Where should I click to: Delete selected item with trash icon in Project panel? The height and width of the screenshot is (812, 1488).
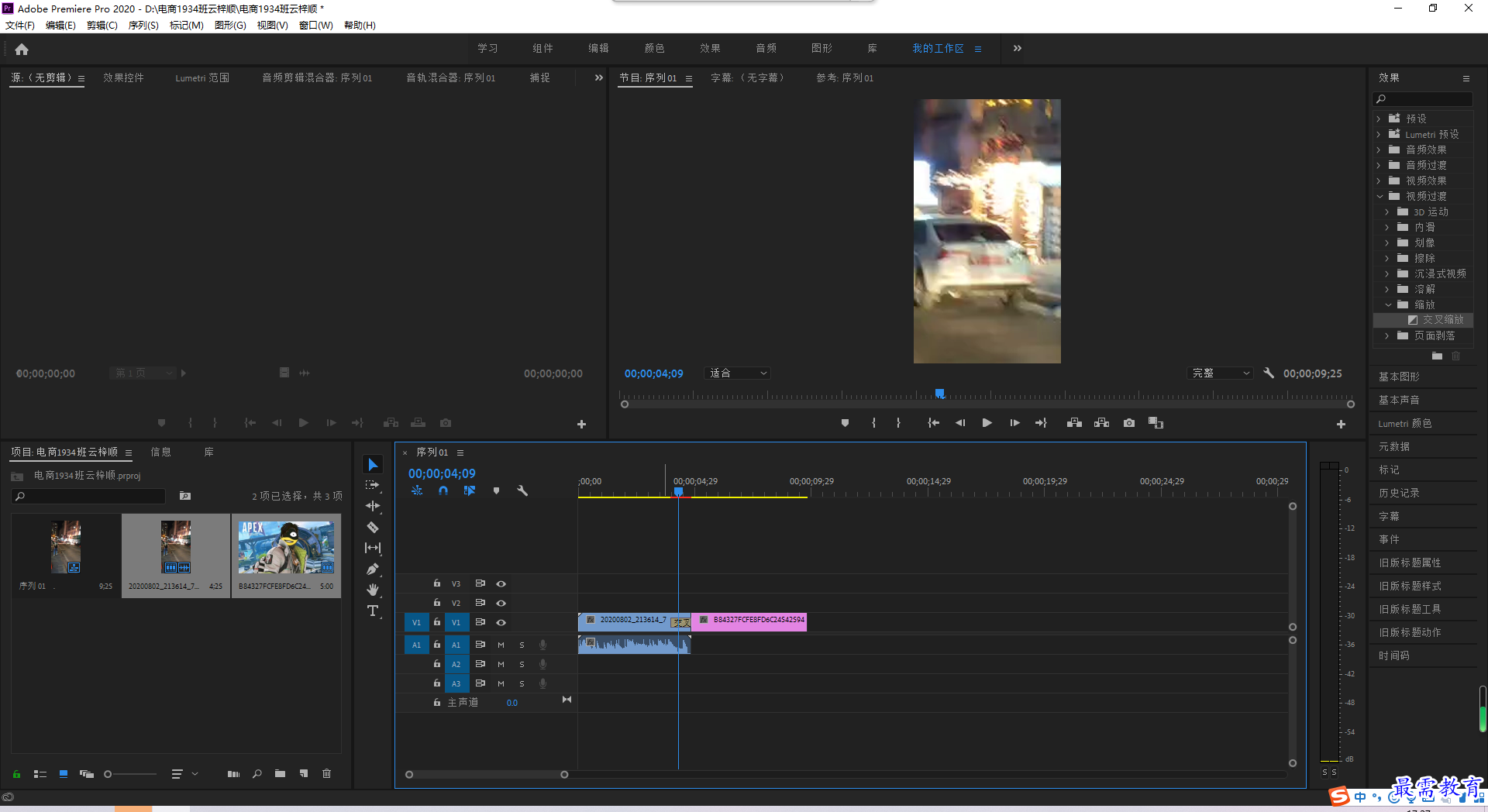click(x=326, y=773)
